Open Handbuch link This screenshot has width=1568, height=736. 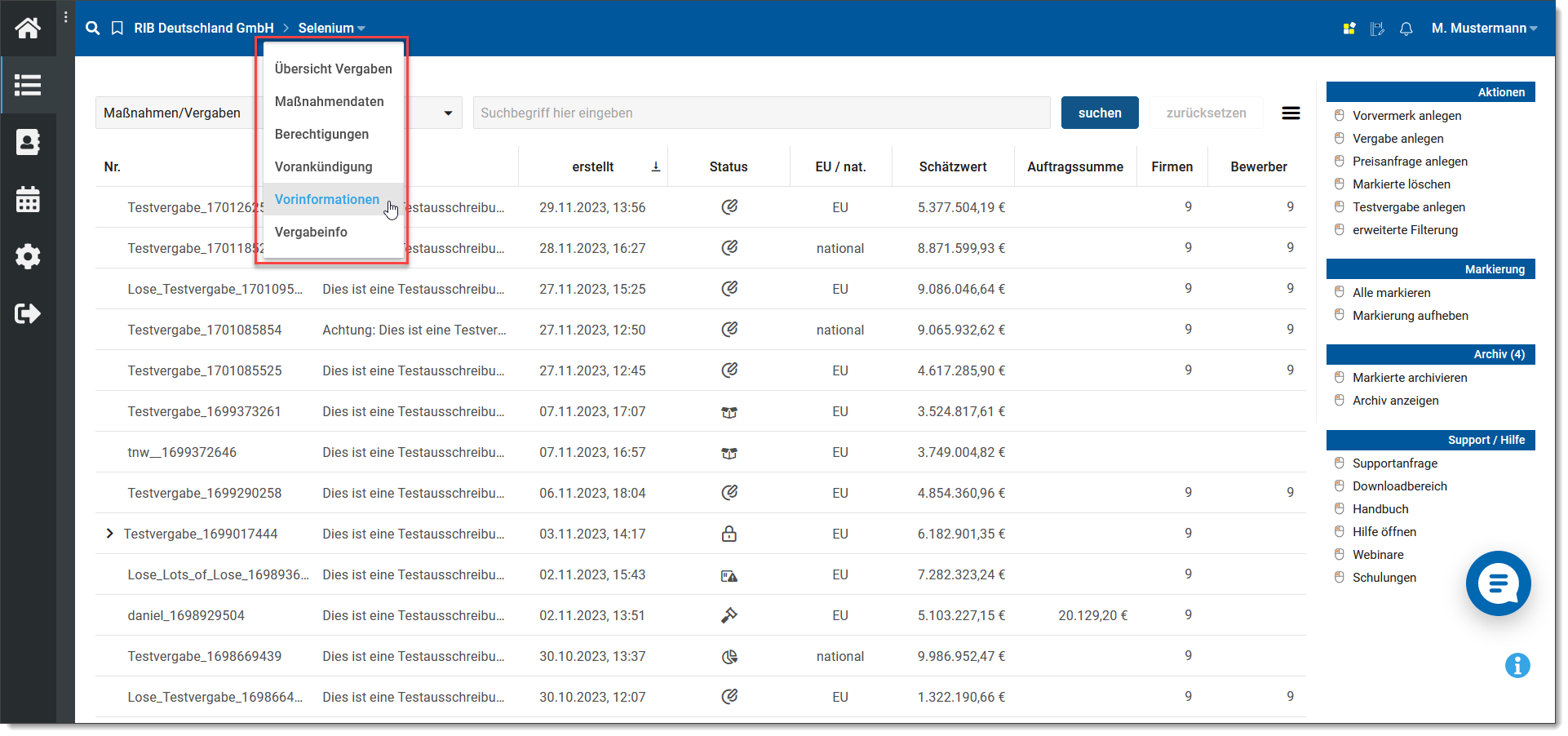point(1380,509)
